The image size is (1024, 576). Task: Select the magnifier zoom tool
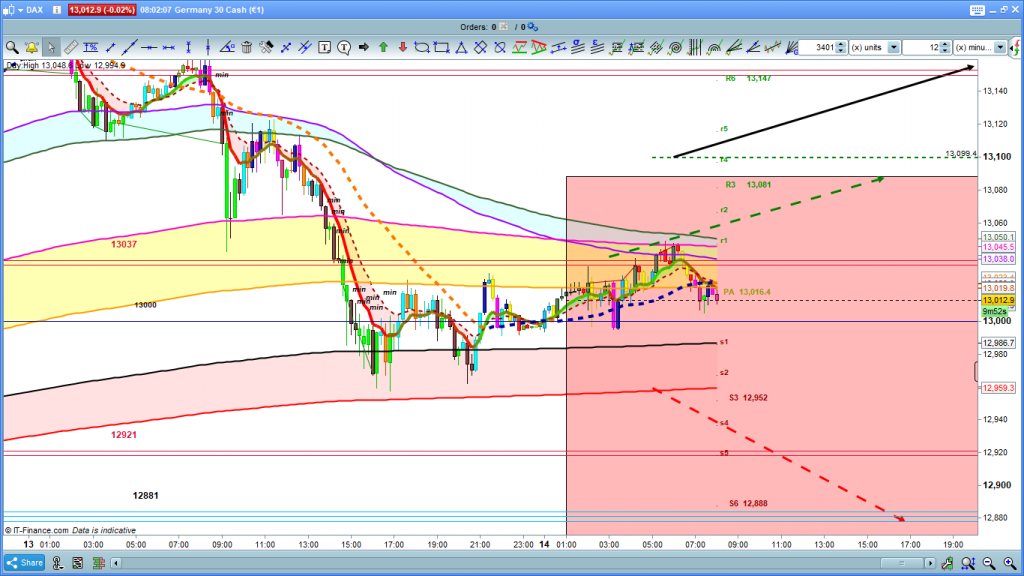[12, 47]
